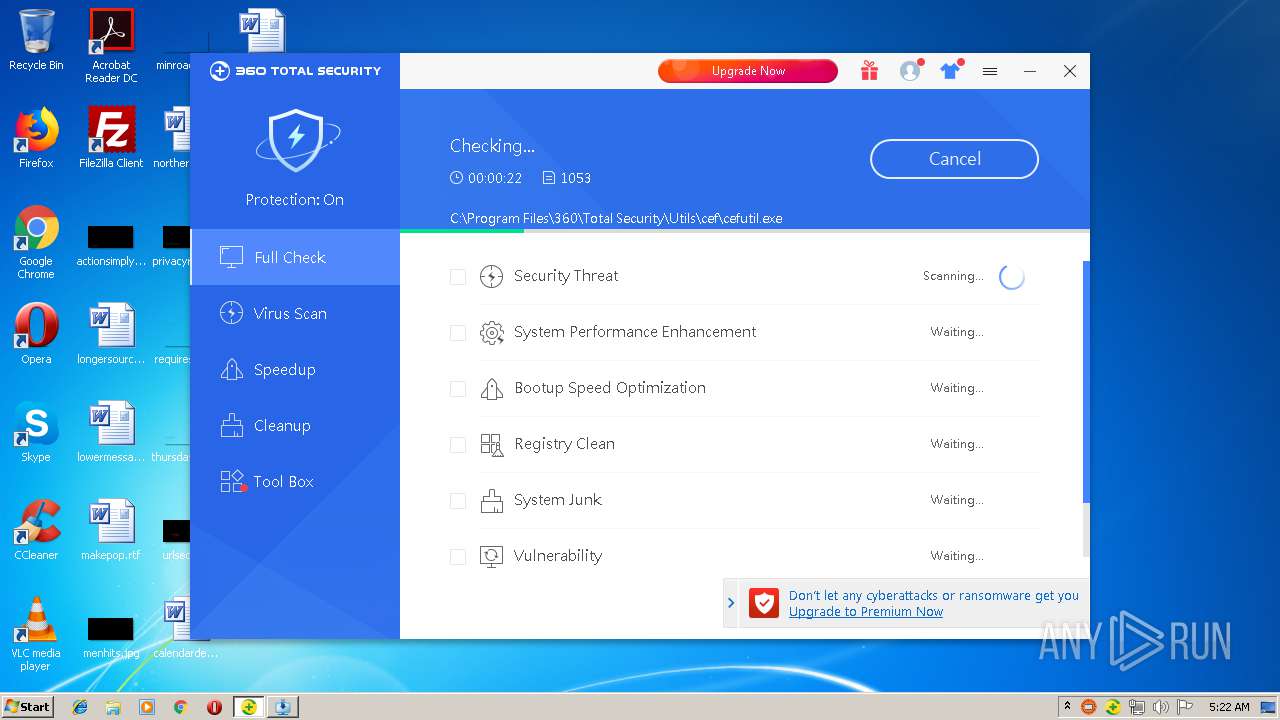
Task: Open the hamburger main menu
Action: [x=990, y=71]
